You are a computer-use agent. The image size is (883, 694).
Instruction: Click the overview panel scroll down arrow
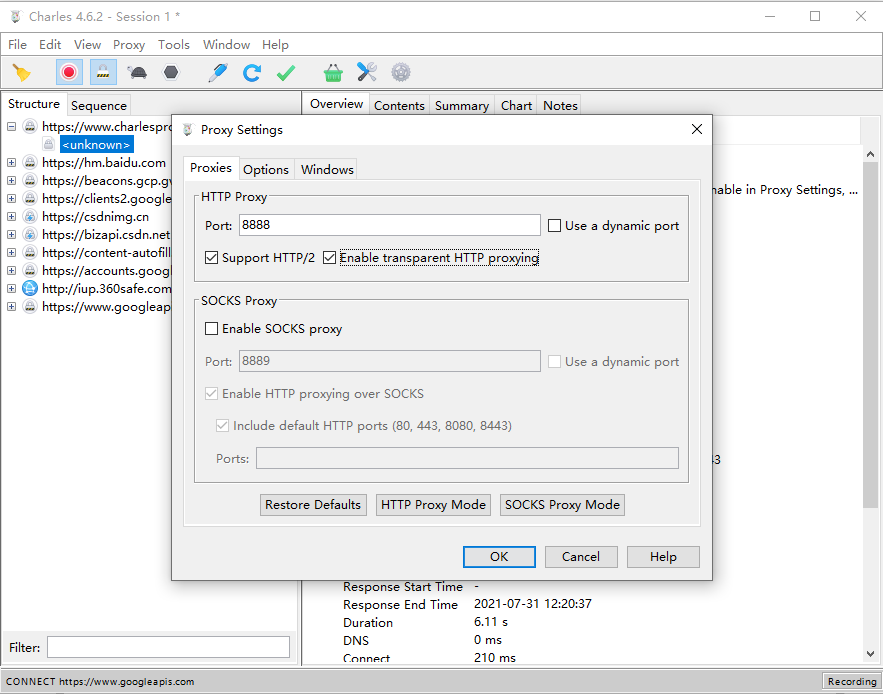coord(871,654)
